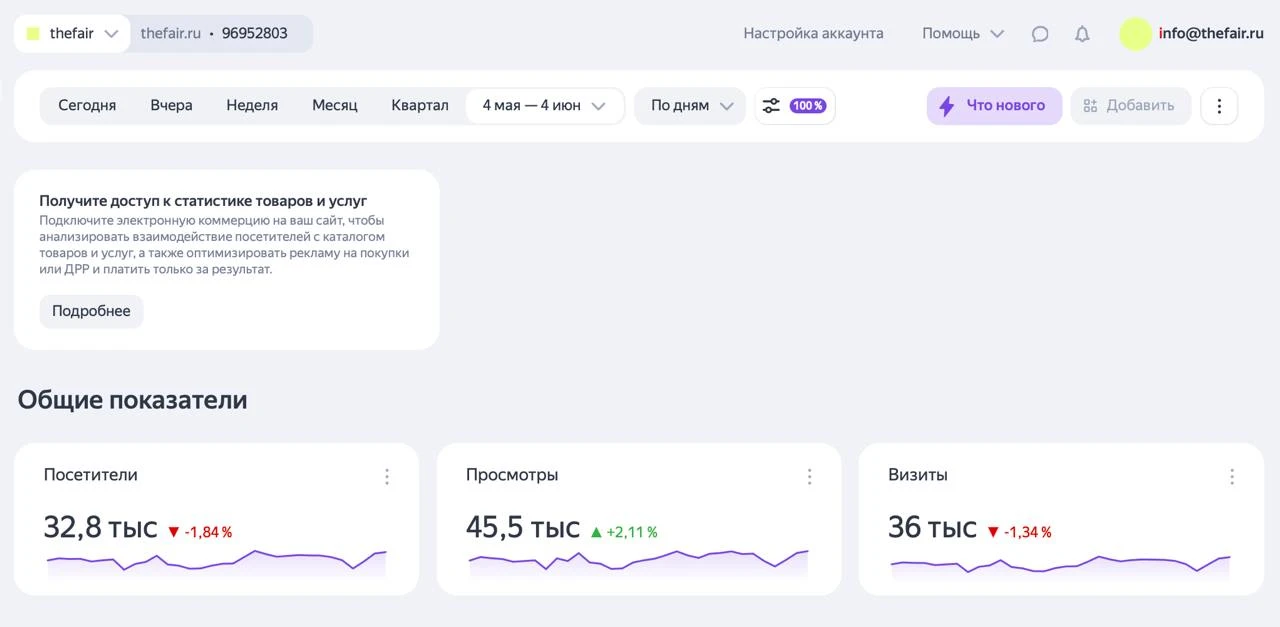1280x627 pixels.
Task: Click the Посетители sparkline chart
Action: pos(216,563)
